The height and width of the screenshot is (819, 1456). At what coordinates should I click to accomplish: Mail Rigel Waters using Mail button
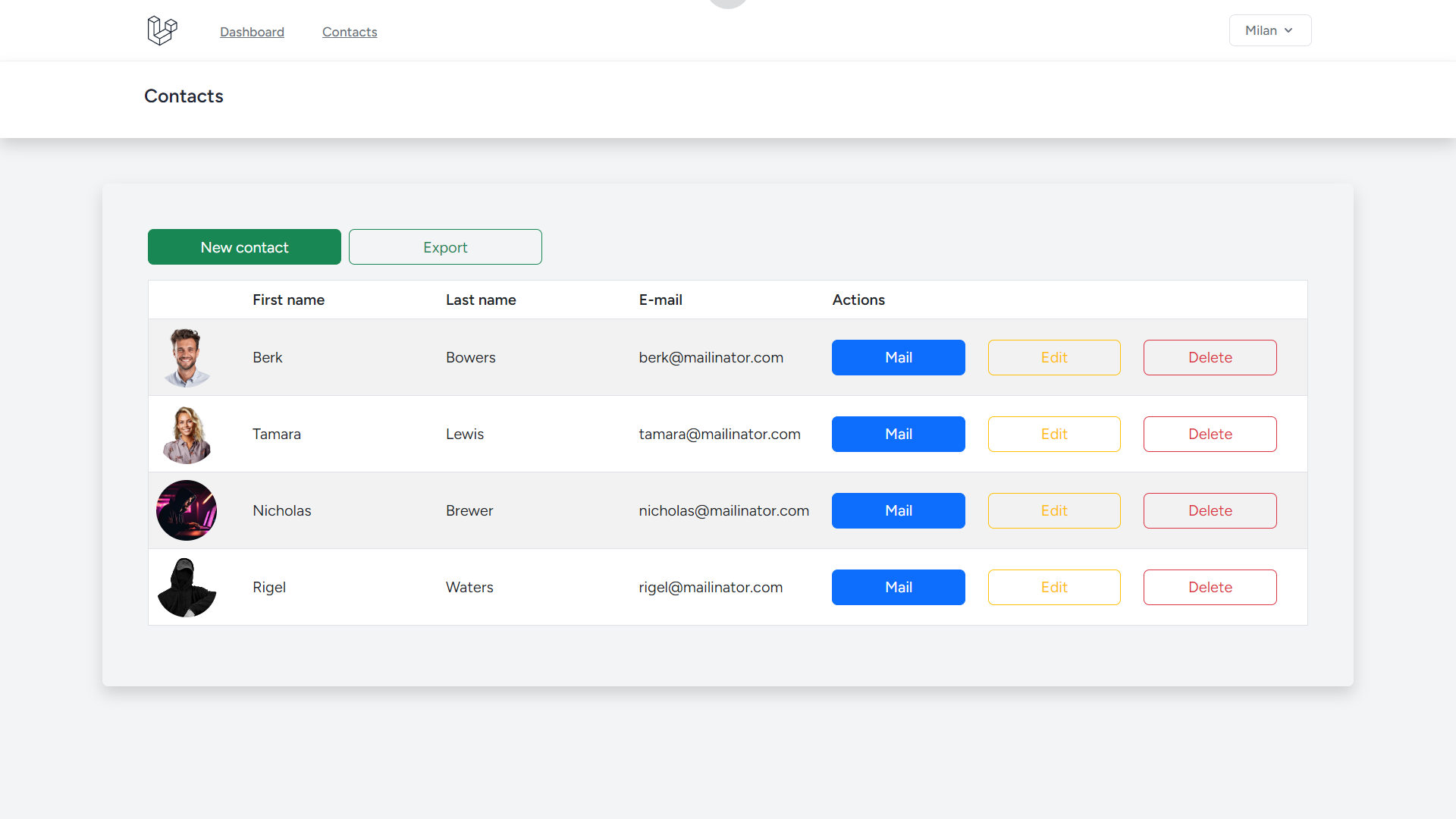click(898, 588)
